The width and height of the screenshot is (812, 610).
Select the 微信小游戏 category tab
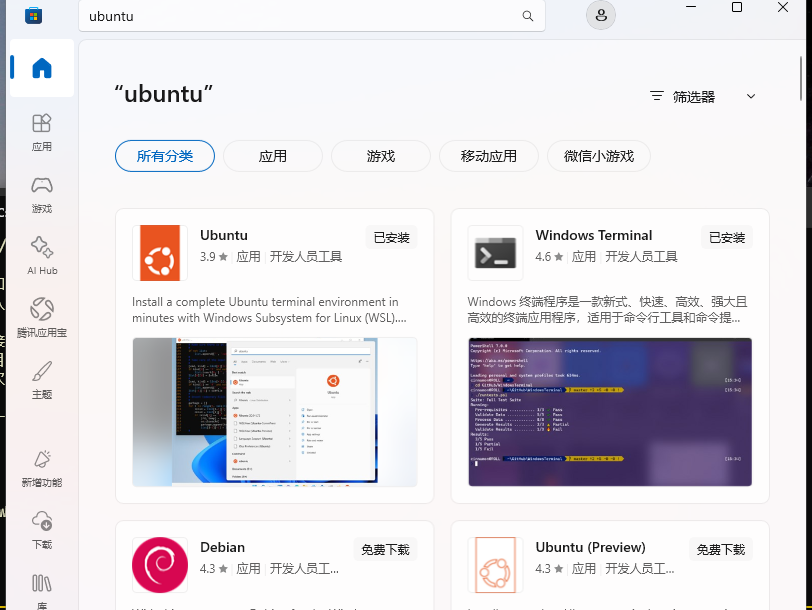pyautogui.click(x=598, y=156)
